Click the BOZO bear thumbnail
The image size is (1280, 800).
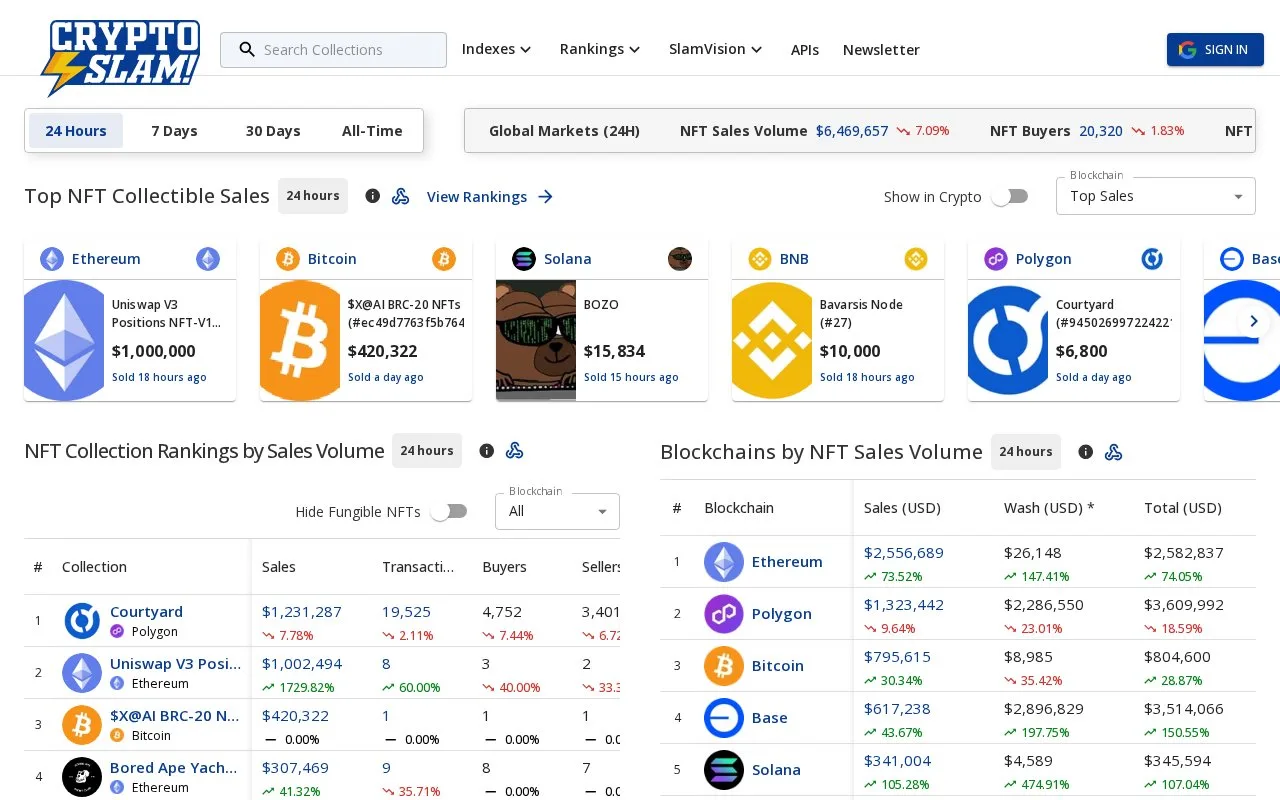click(536, 340)
